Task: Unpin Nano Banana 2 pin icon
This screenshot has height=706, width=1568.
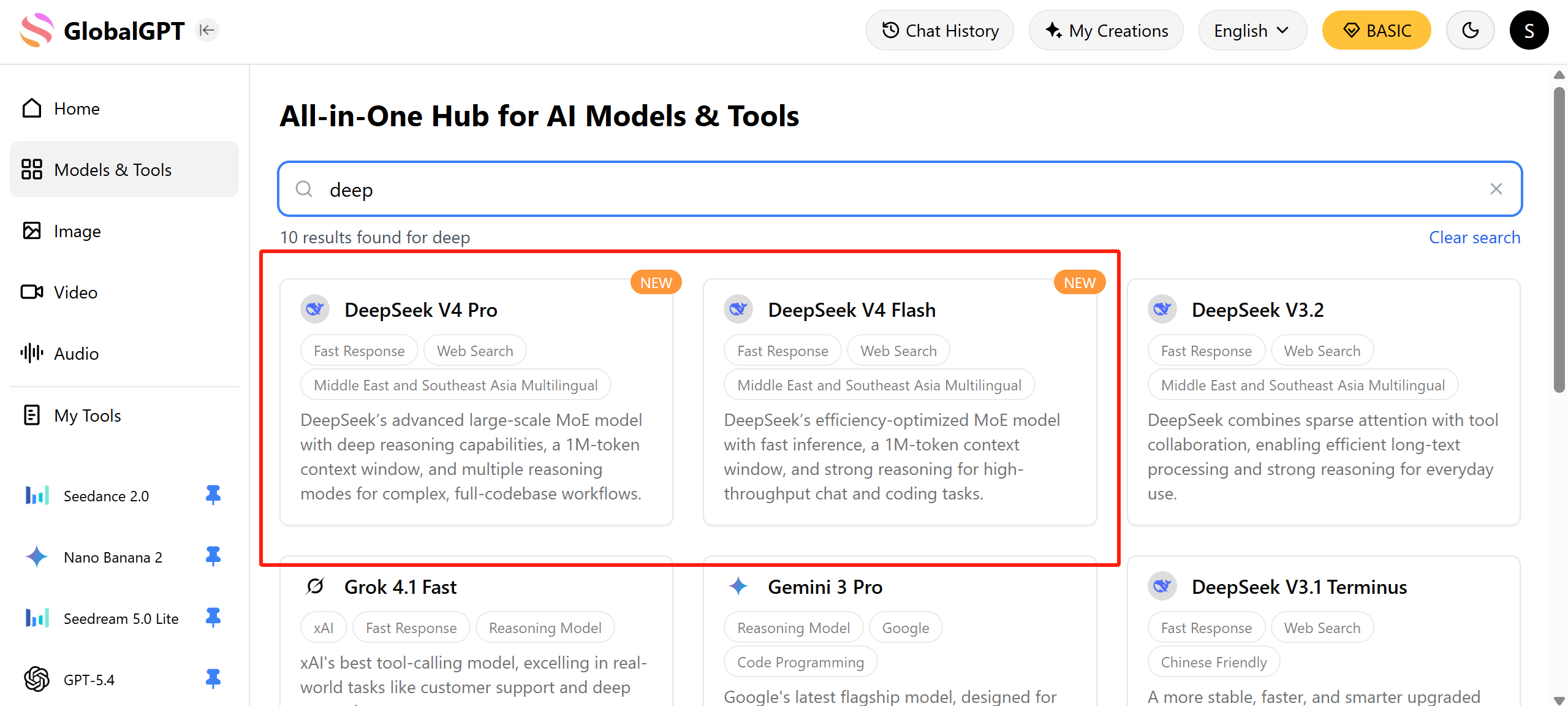Action: click(x=213, y=556)
